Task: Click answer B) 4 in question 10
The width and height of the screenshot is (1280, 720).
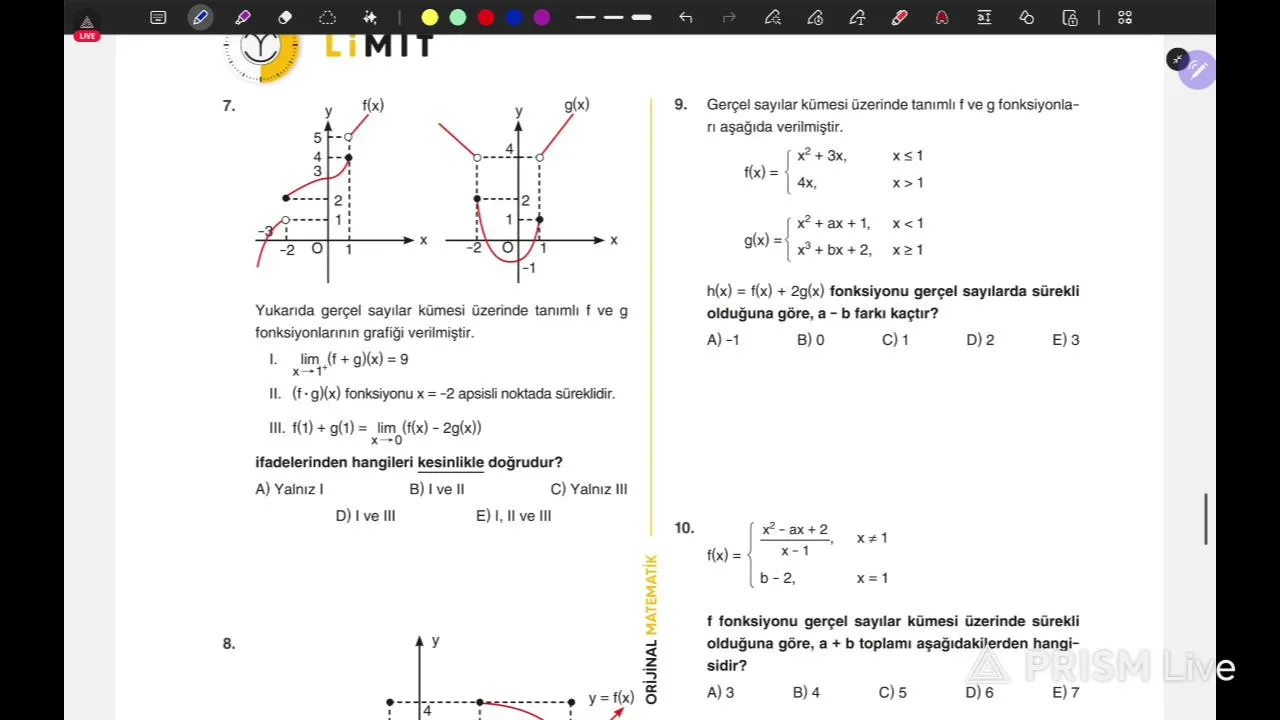Action: [x=806, y=692]
